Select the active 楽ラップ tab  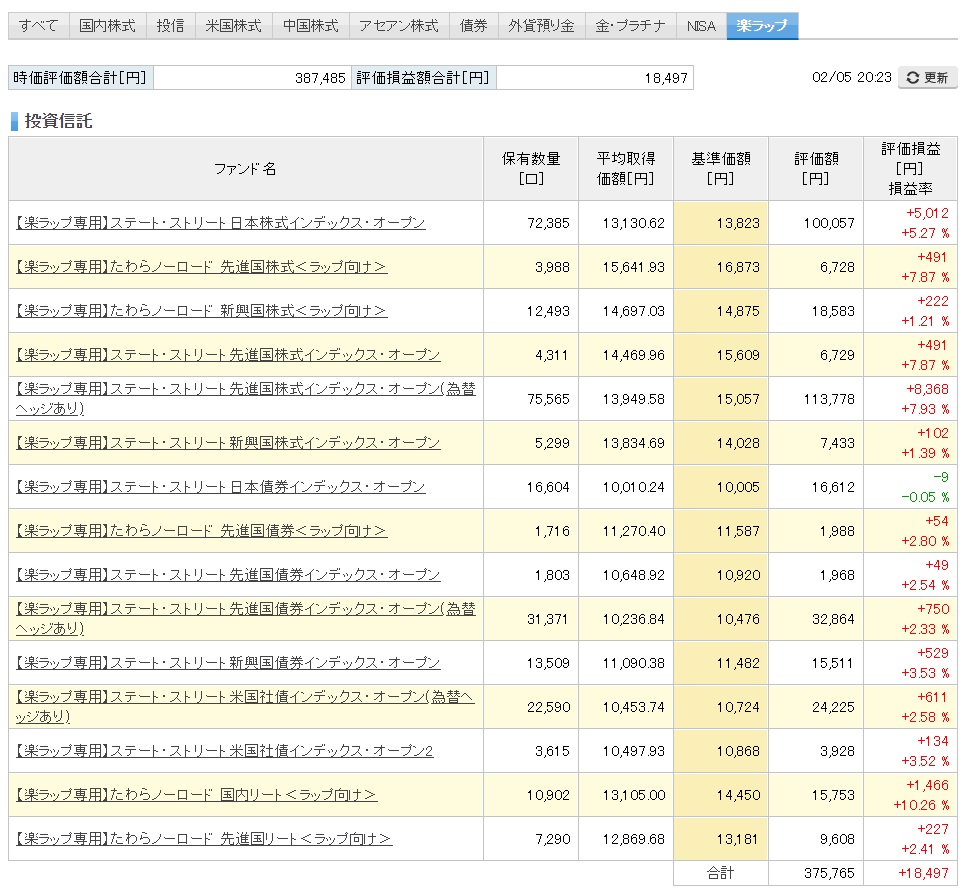[x=762, y=26]
